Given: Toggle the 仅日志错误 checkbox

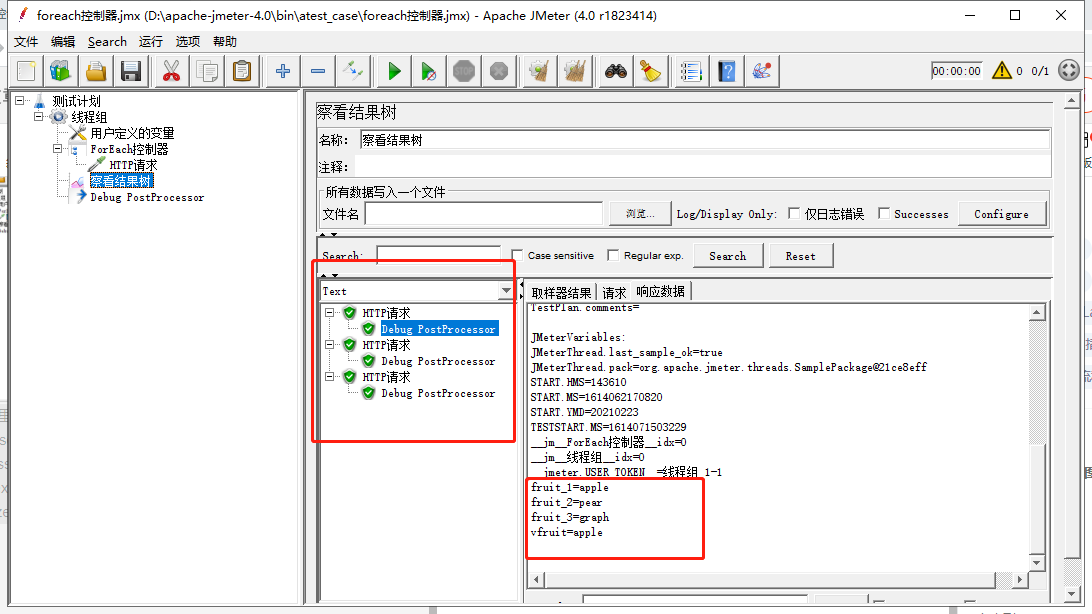Looking at the screenshot, I should (x=794, y=214).
